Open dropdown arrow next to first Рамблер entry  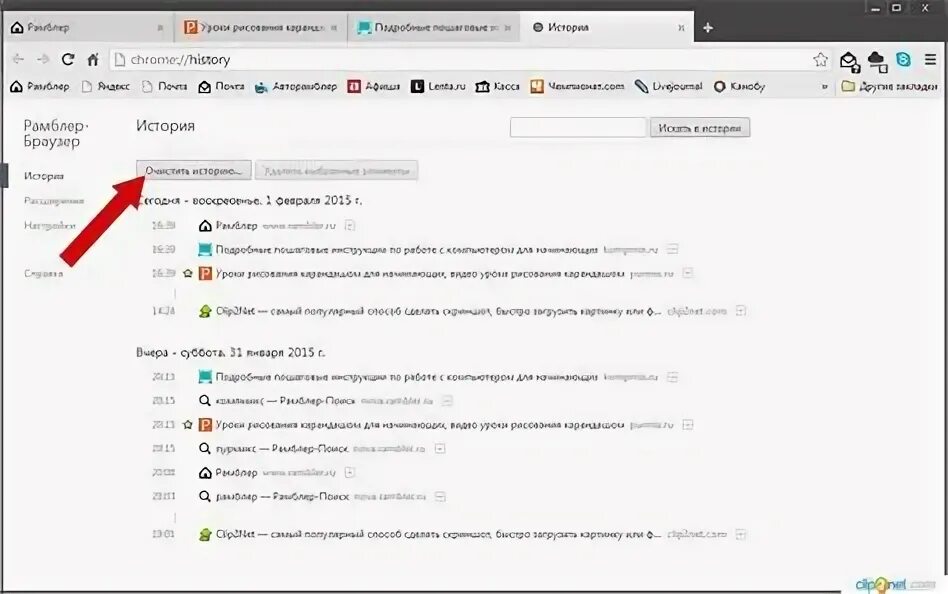[349, 226]
